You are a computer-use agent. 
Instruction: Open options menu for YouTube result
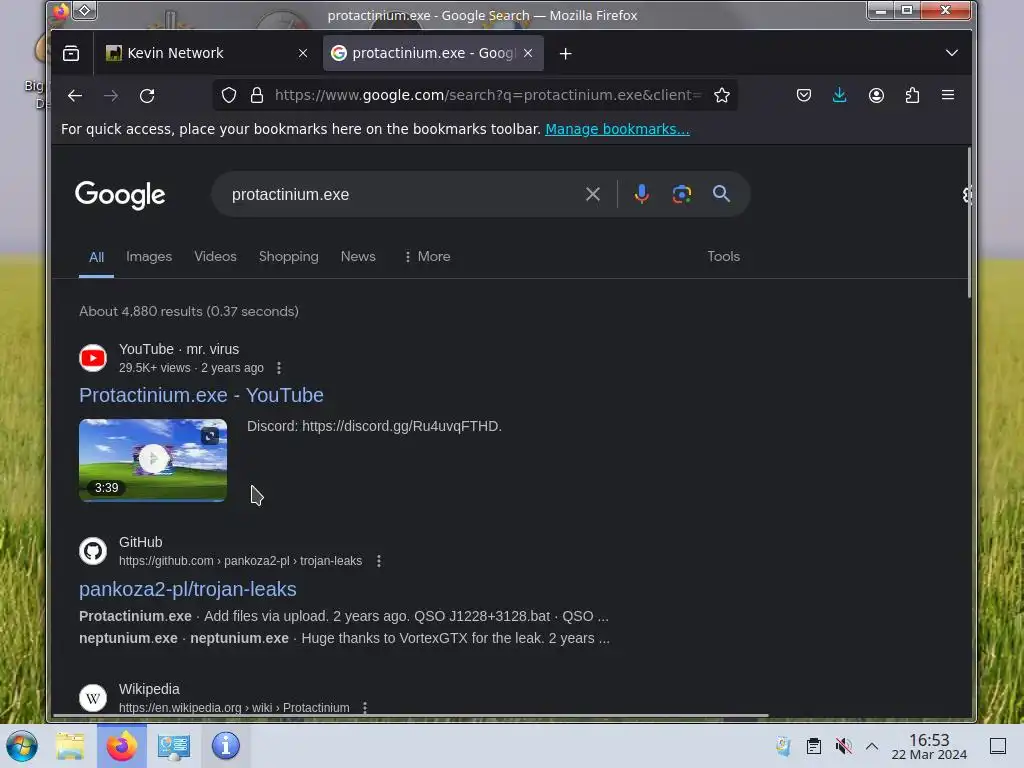click(x=279, y=368)
